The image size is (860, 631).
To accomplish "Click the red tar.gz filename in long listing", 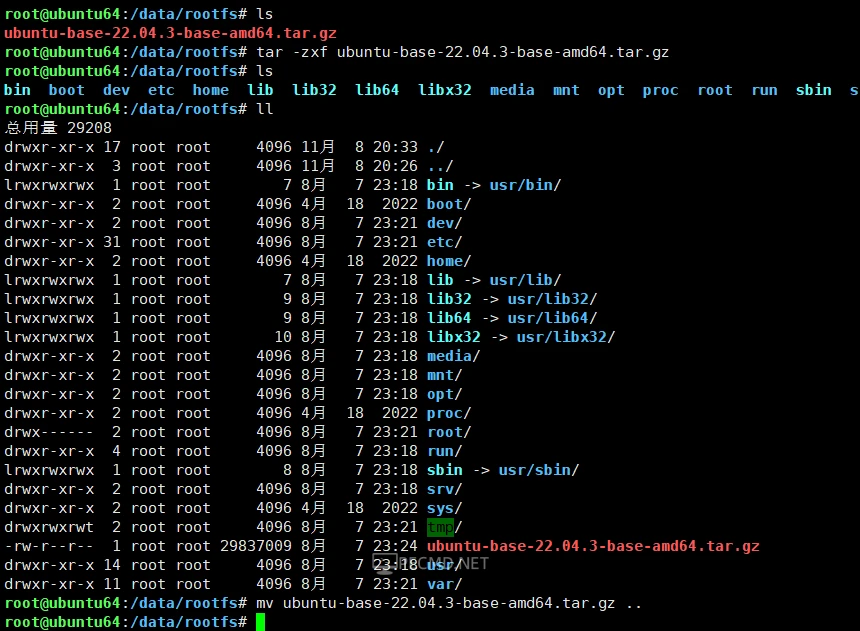I will click(x=593, y=547).
